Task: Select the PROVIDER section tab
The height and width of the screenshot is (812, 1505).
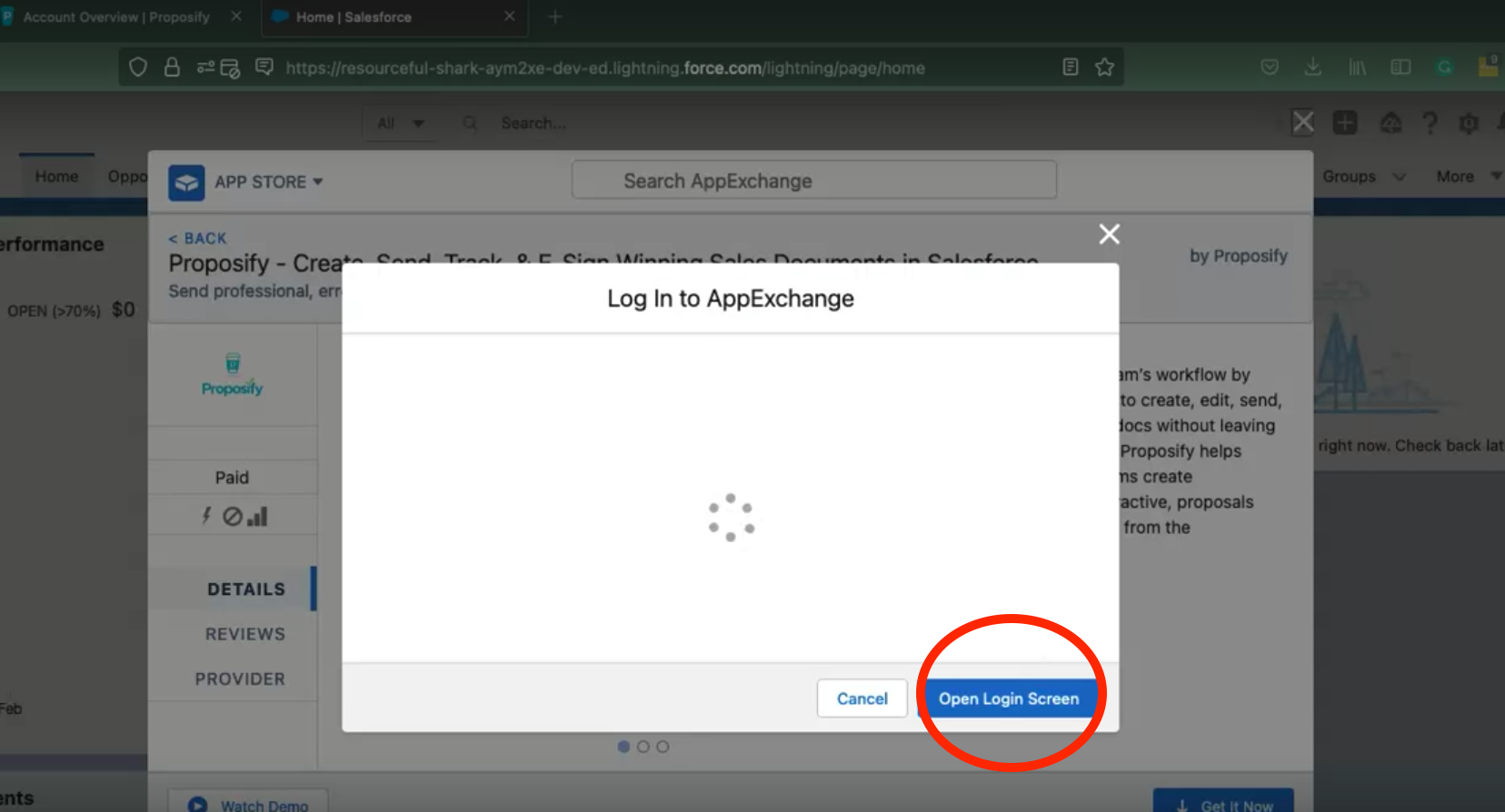Action: pos(240,678)
